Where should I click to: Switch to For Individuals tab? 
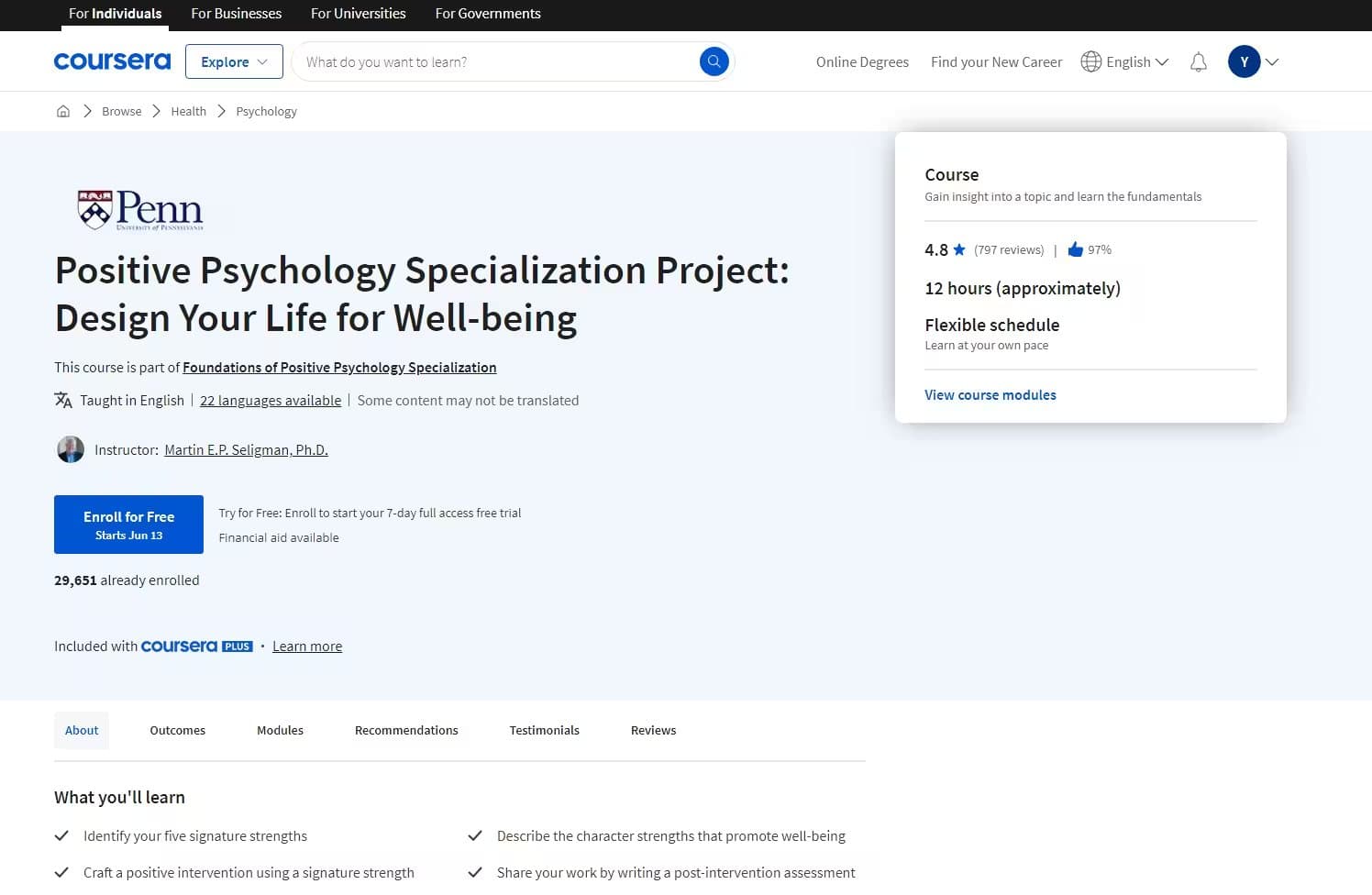click(x=116, y=14)
